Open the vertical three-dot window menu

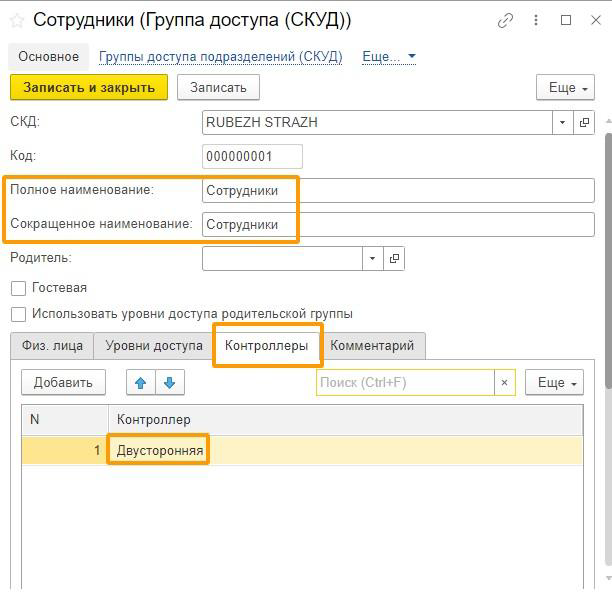pyautogui.click(x=537, y=20)
